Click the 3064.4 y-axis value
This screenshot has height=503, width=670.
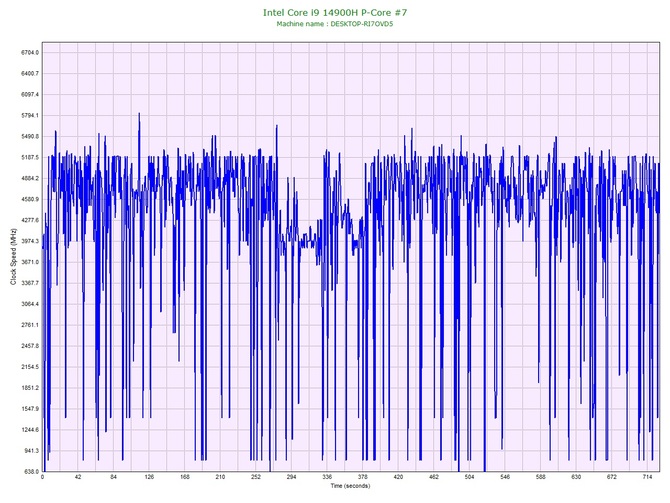click(x=30, y=304)
